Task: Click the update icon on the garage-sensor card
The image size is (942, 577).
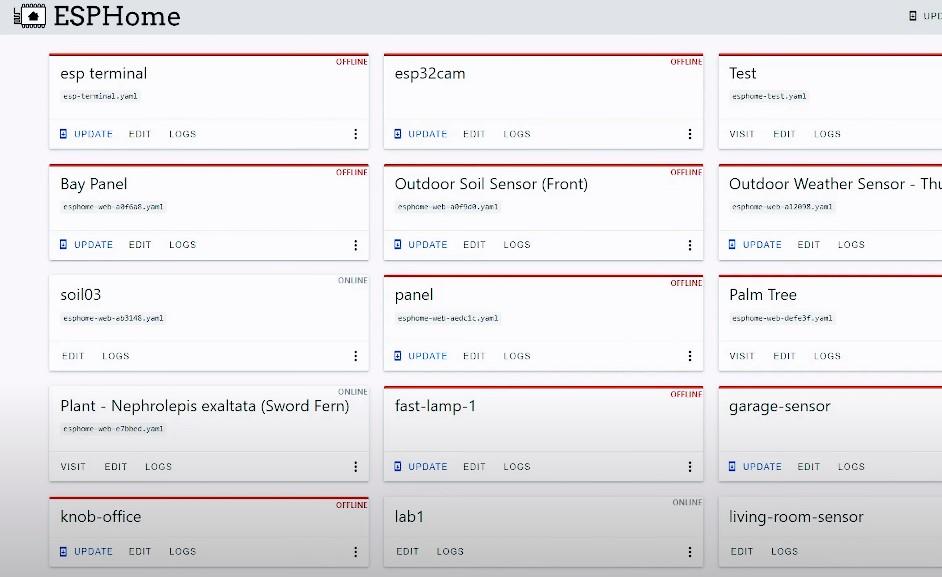Action: (732, 466)
